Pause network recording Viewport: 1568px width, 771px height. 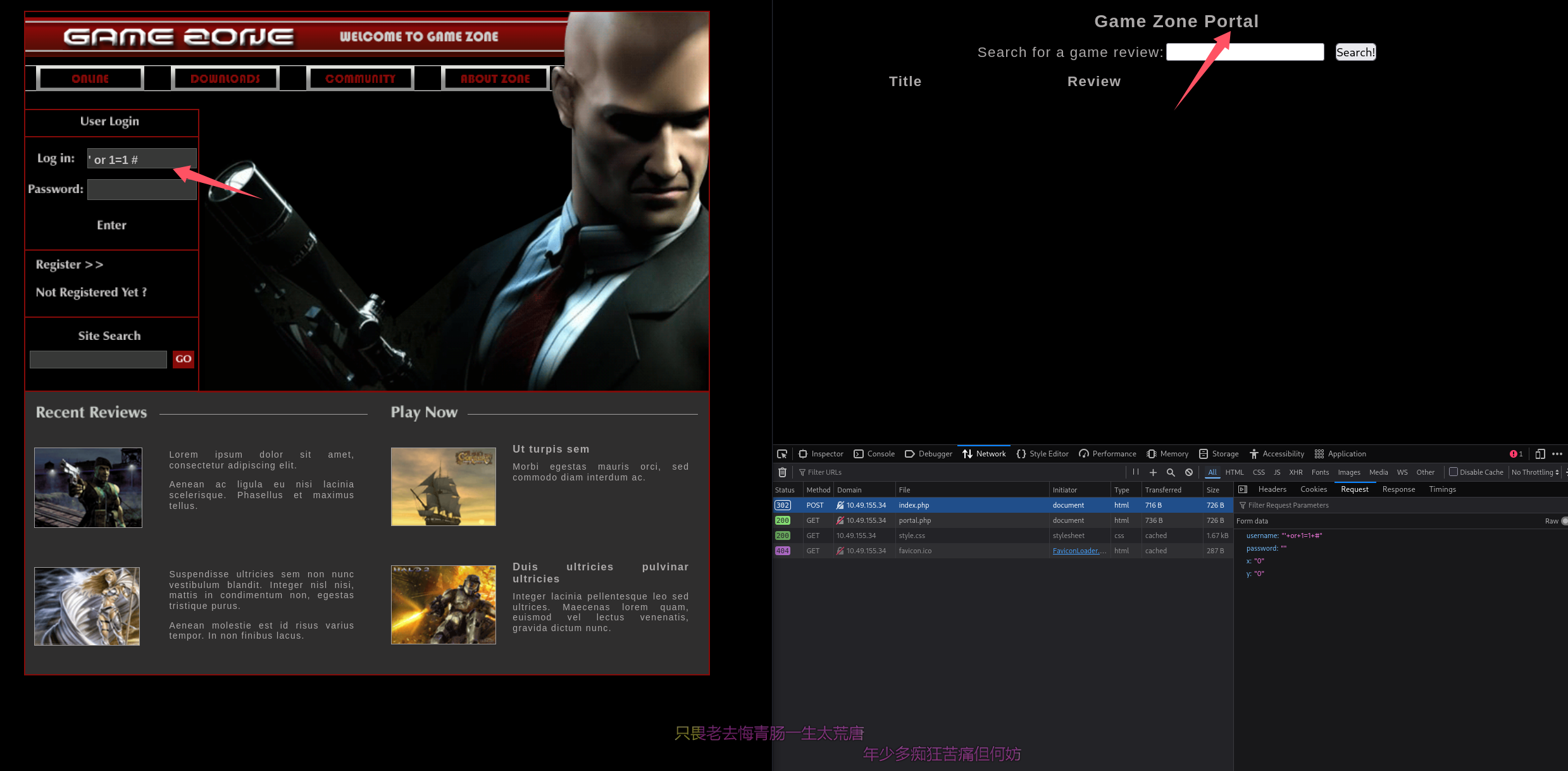tap(1136, 472)
